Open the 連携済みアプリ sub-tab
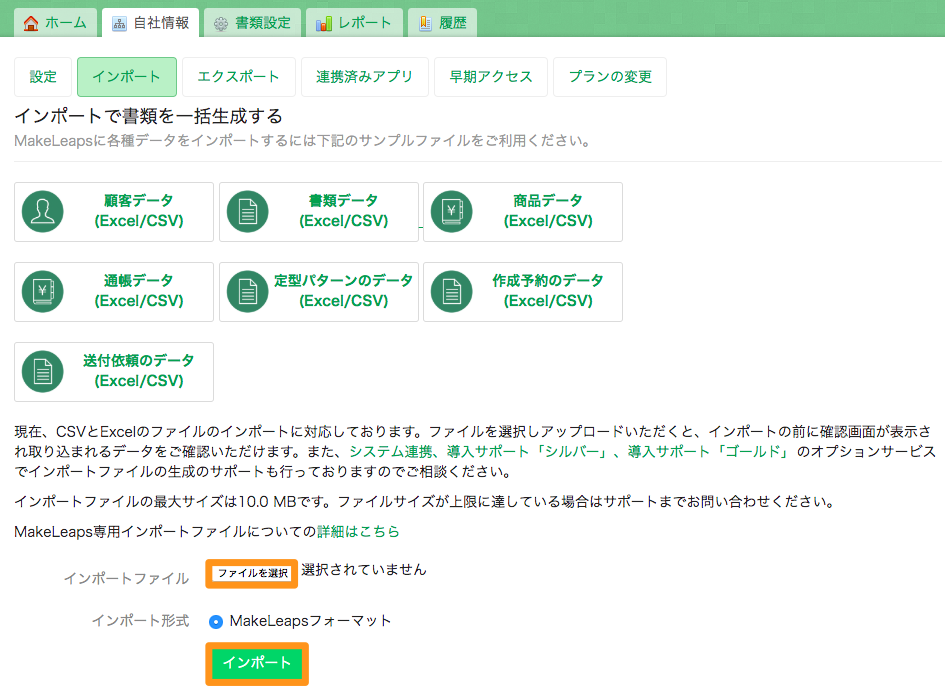The width and height of the screenshot is (945, 695). 365,77
